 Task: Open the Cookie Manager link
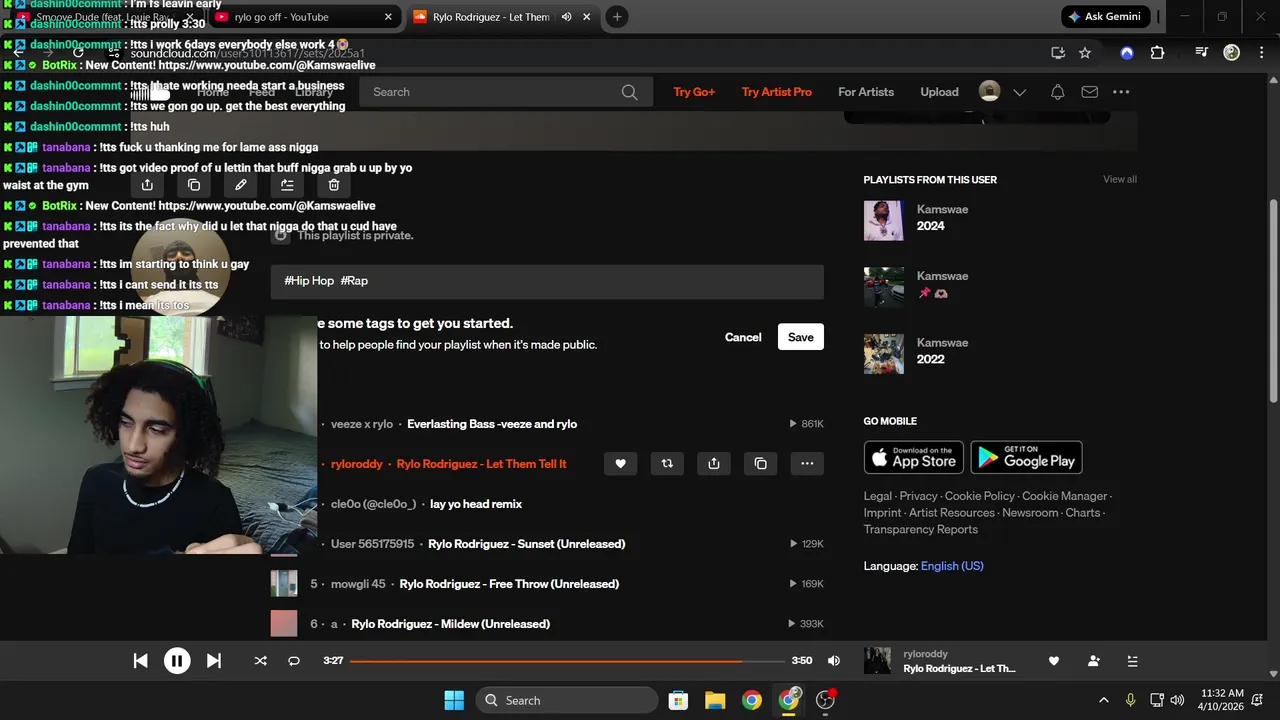1064,496
